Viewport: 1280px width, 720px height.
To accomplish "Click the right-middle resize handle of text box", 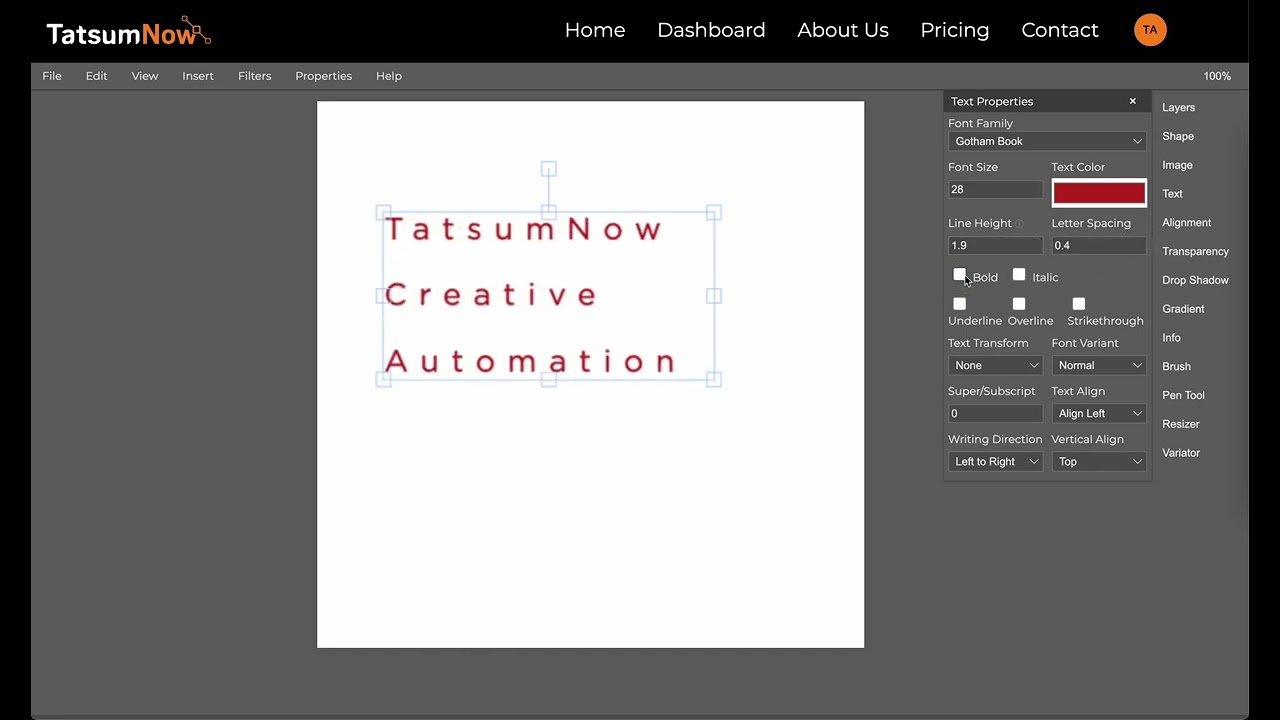I will [x=713, y=296].
